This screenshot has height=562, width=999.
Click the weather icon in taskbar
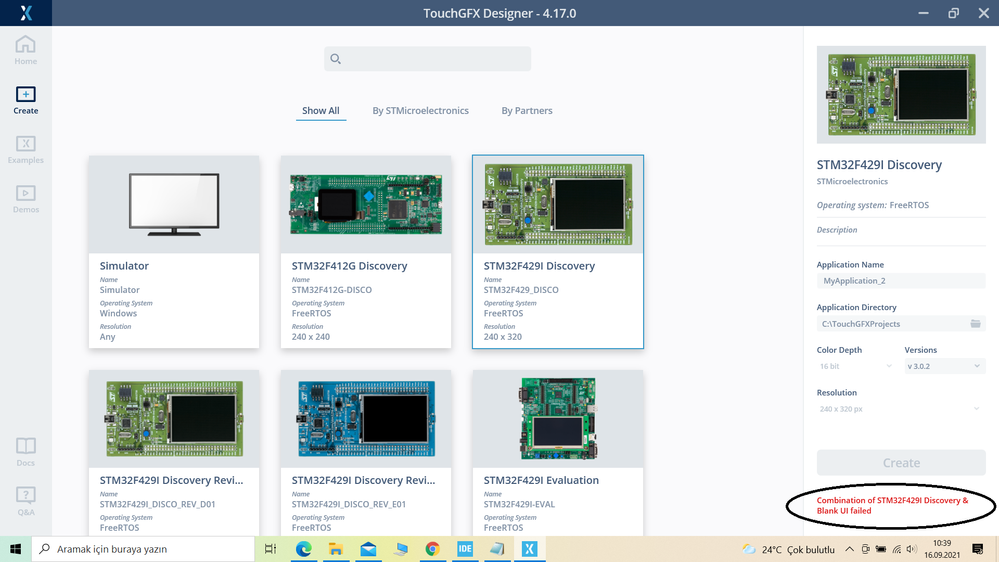749,549
